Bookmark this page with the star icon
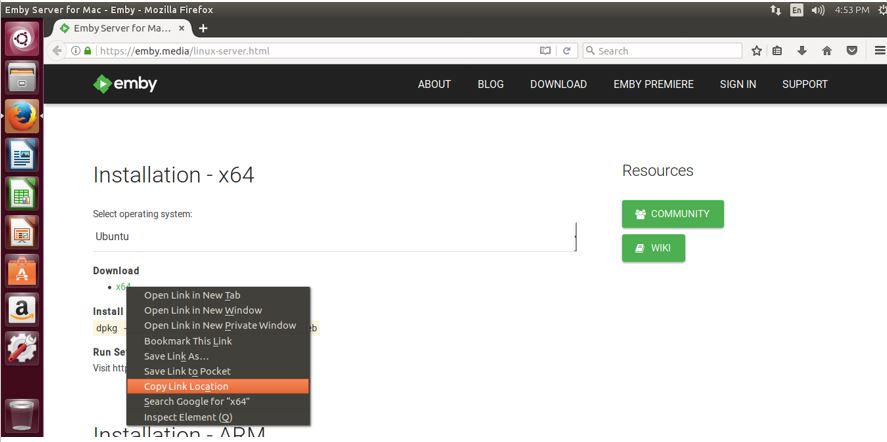 tap(756, 51)
